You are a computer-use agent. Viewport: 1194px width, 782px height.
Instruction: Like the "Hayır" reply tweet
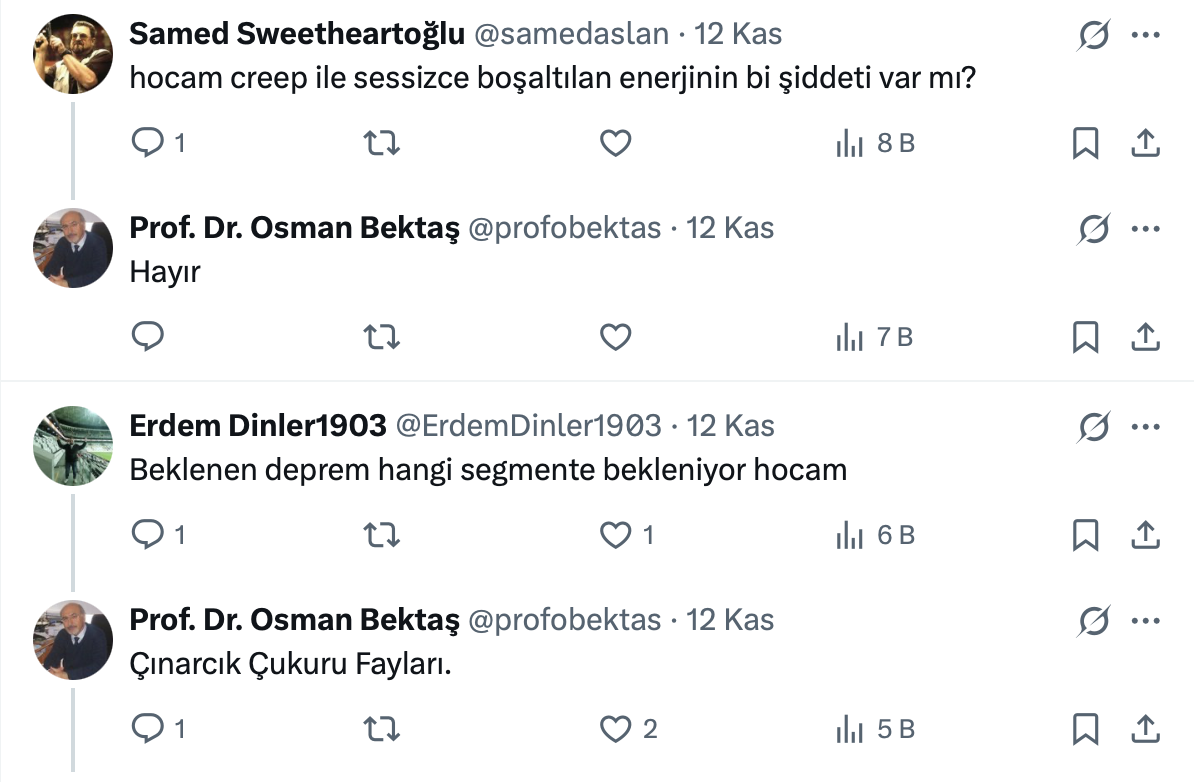click(615, 338)
